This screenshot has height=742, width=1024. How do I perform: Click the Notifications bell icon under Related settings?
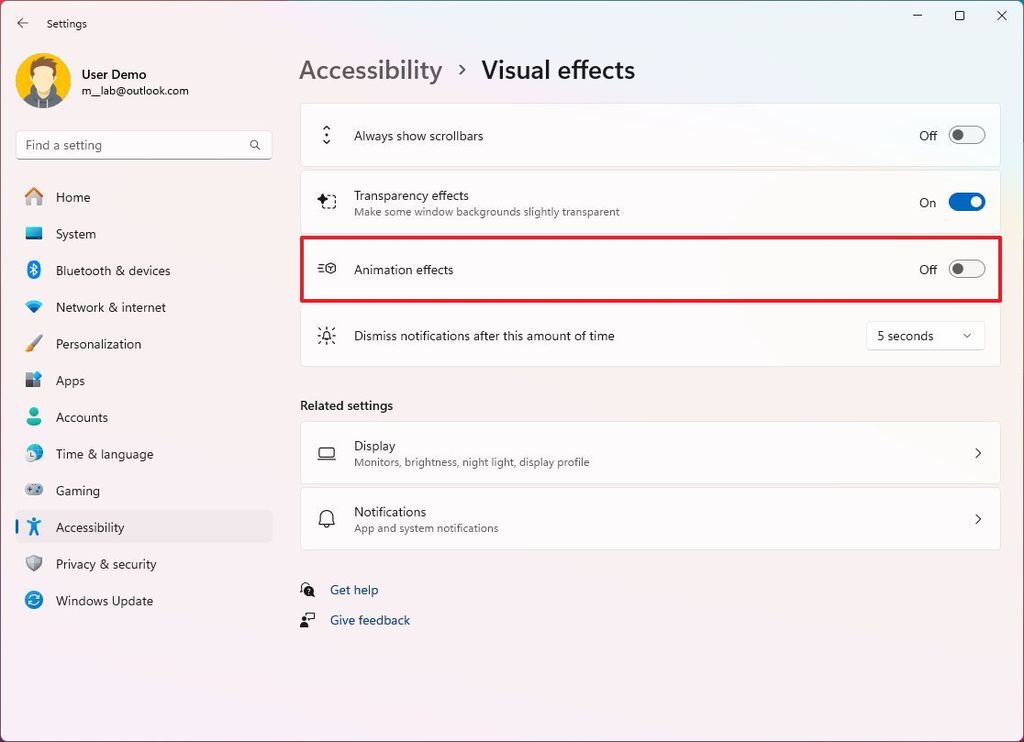pyautogui.click(x=326, y=518)
